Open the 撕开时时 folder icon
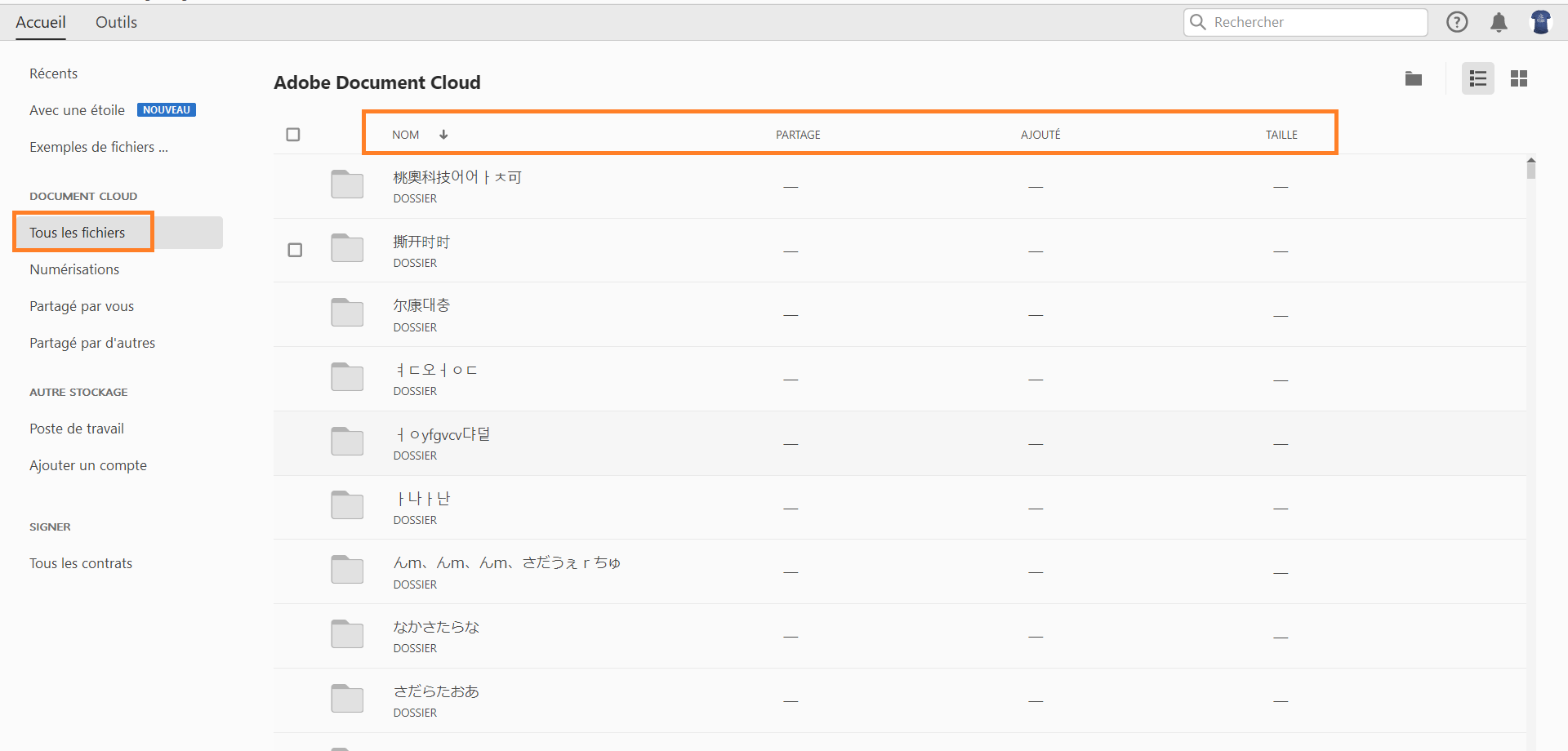This screenshot has height=751, width=1568. [x=346, y=248]
